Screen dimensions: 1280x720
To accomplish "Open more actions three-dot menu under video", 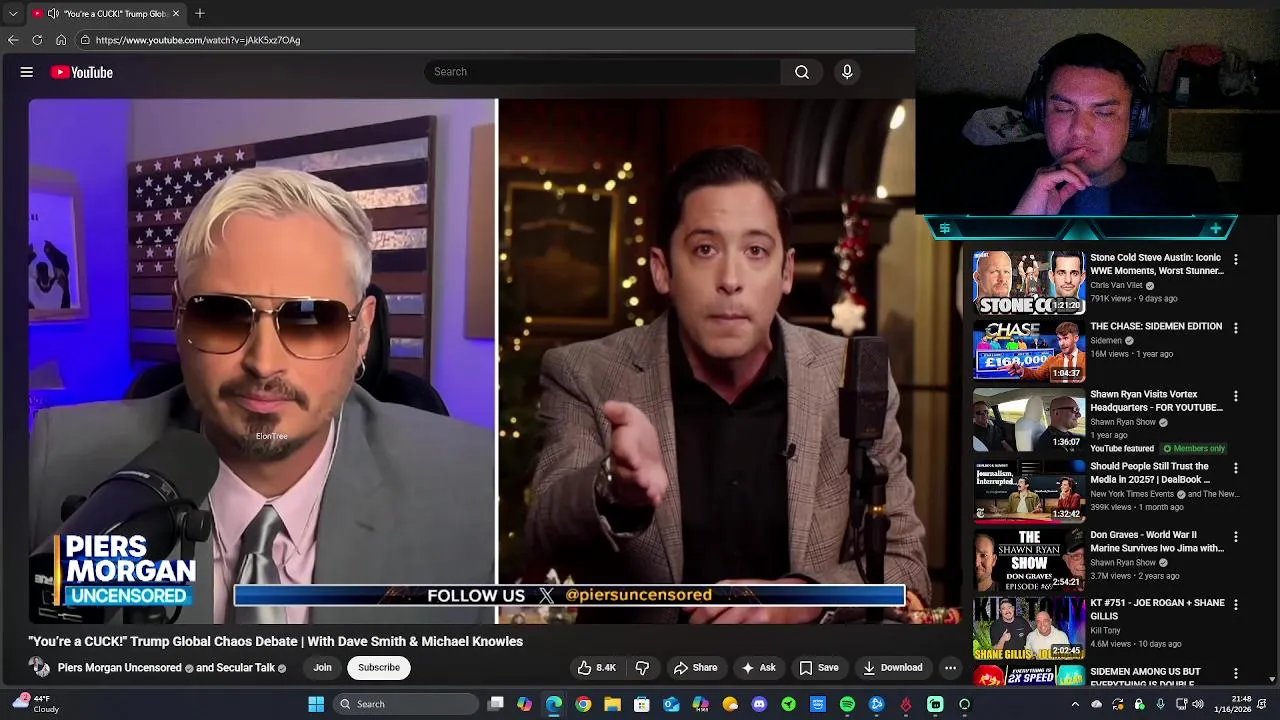I will pos(950,668).
